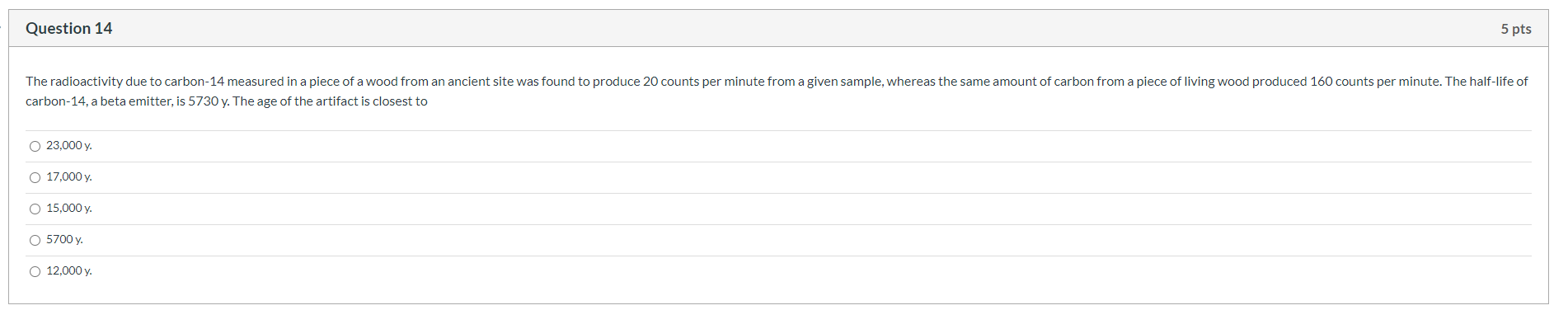Pick the 5700 y. radio button
Image resolution: width=1568 pixels, height=310 pixels.
pos(35,241)
